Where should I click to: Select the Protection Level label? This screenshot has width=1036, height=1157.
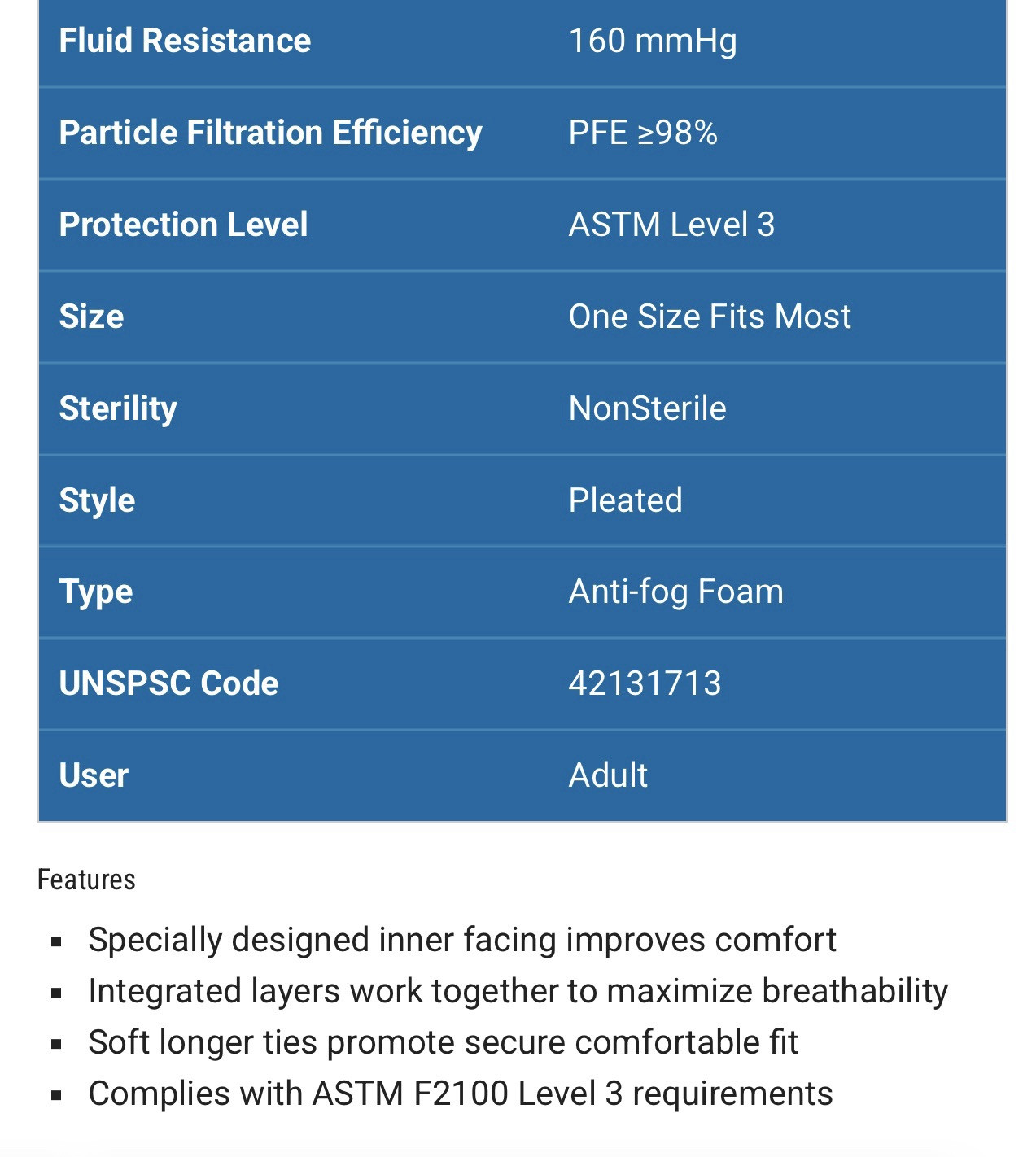183,225
